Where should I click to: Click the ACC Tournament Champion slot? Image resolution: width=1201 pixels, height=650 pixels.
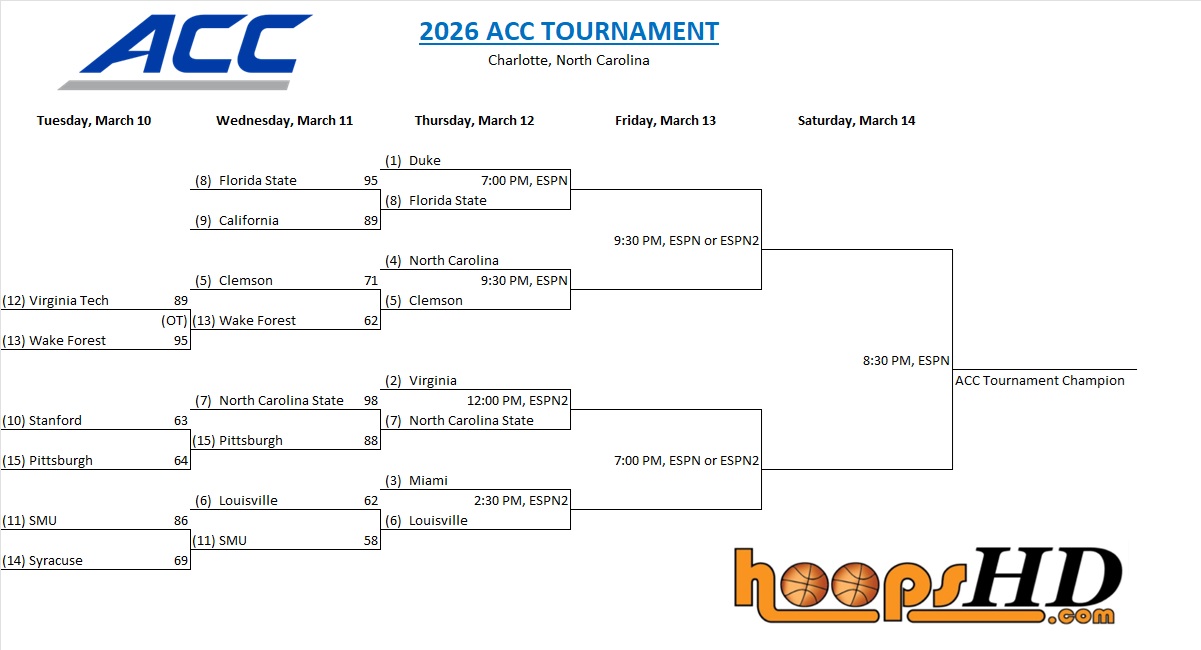coord(1039,380)
